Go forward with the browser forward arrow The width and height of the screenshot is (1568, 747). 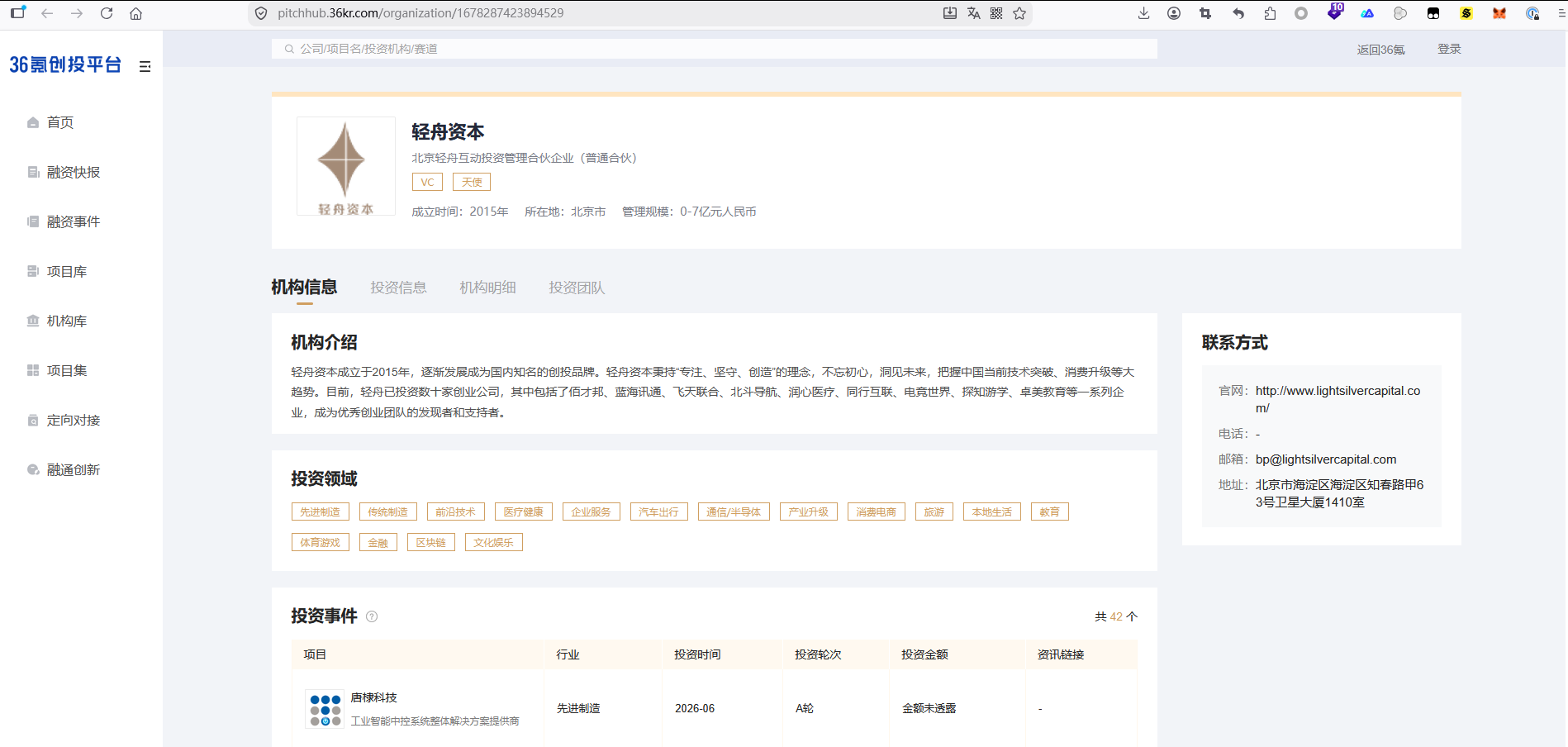click(77, 13)
